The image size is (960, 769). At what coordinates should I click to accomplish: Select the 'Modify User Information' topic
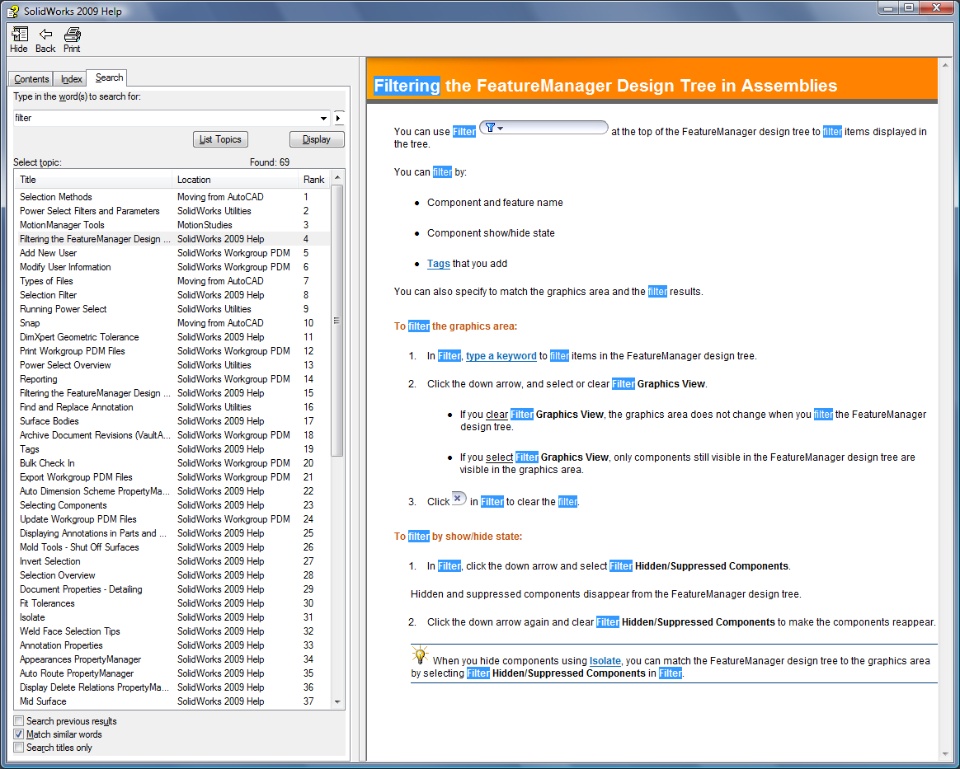[172, 267]
